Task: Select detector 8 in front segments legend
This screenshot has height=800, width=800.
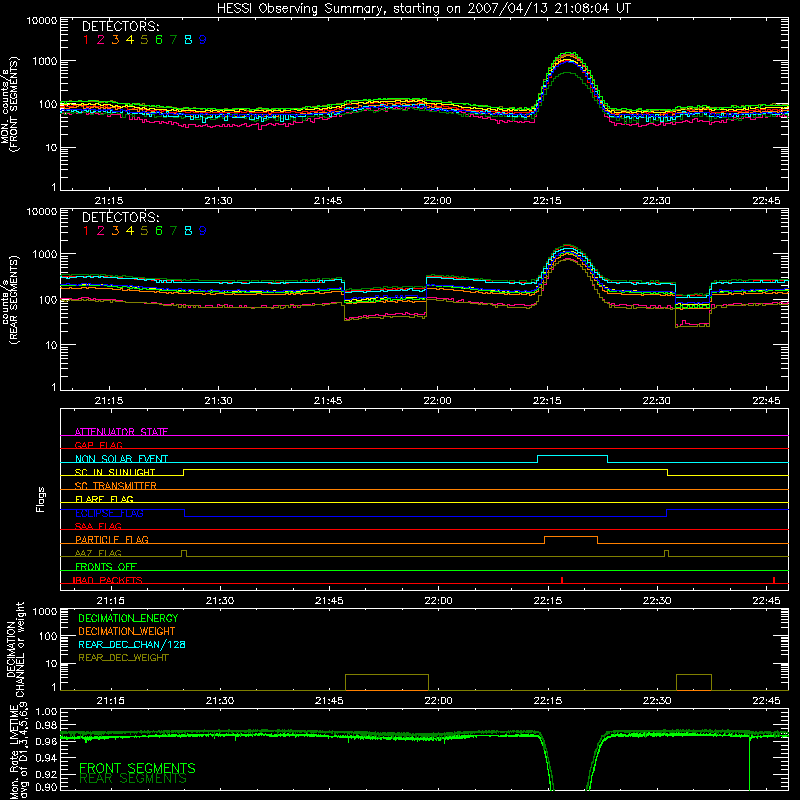Action: point(188,40)
